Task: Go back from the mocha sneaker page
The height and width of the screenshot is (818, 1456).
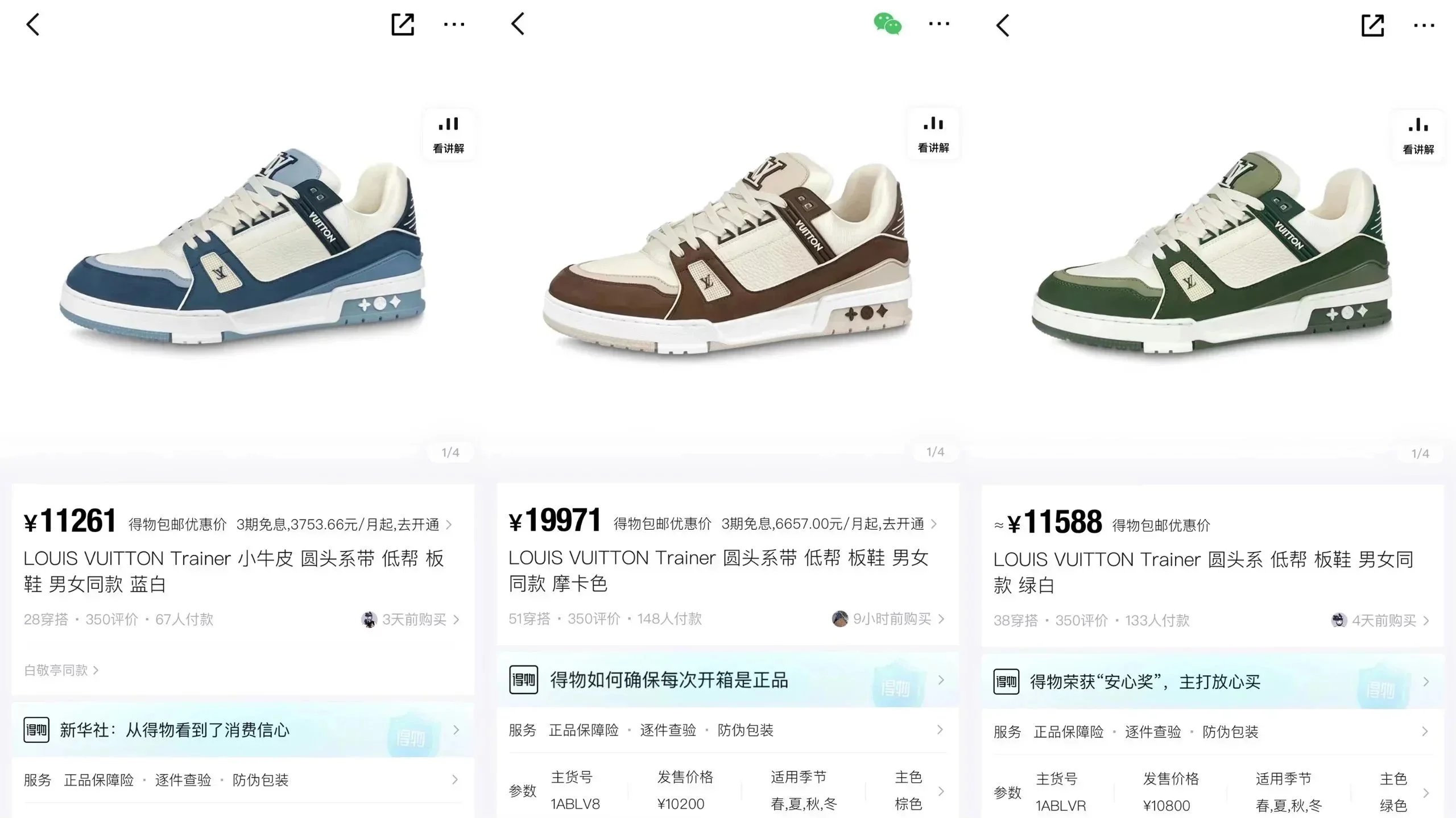Action: point(518,24)
